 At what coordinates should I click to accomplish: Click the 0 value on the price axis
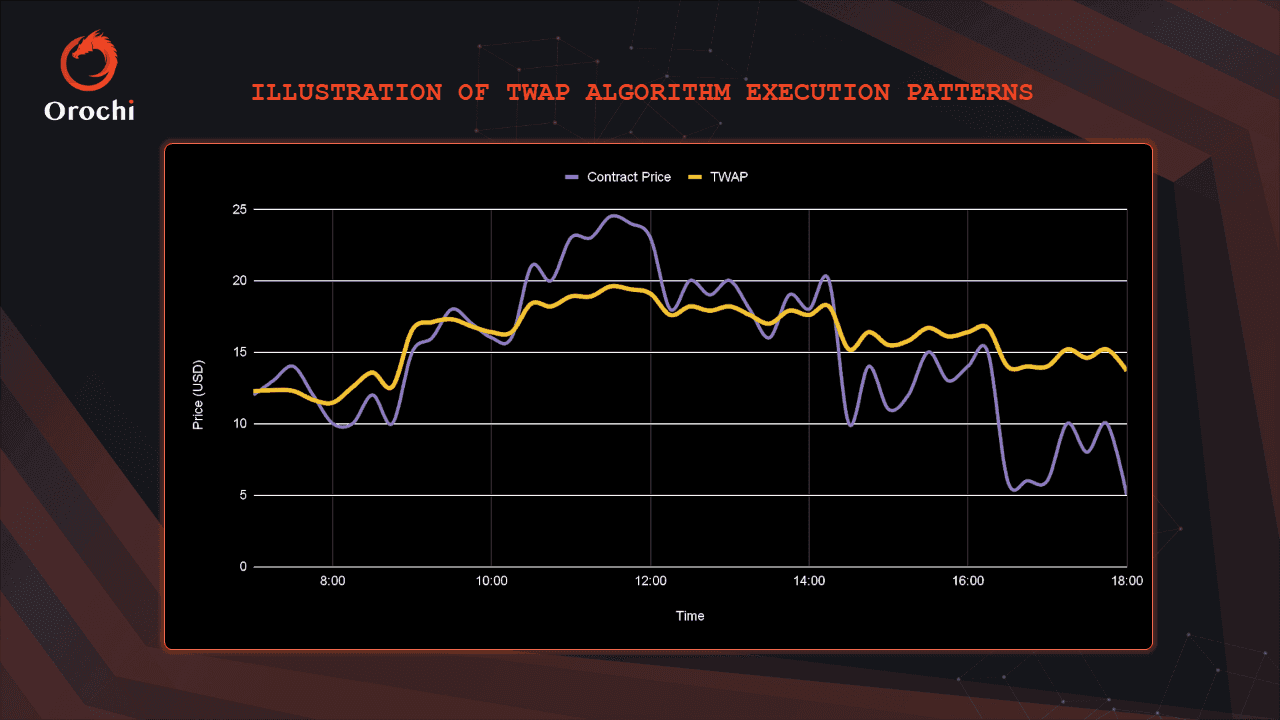point(242,567)
